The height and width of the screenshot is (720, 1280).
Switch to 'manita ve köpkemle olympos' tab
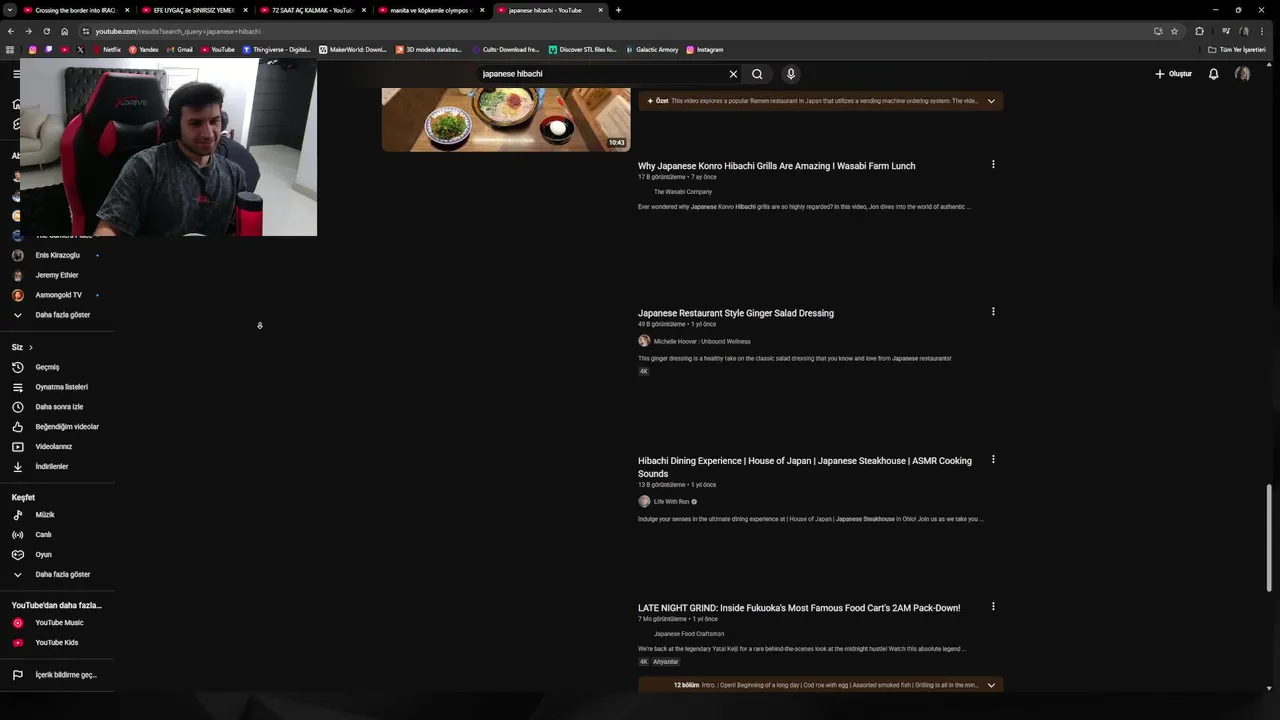point(430,10)
